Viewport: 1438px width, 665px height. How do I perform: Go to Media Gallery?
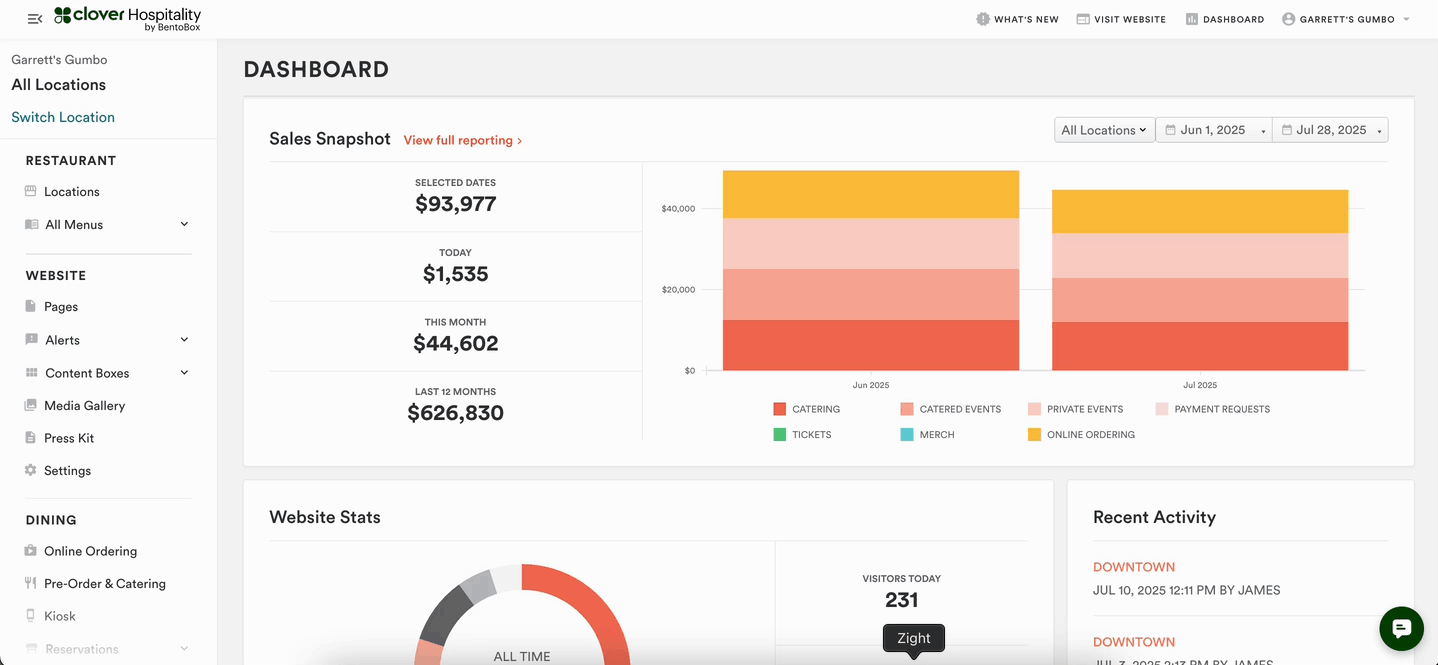tap(85, 406)
